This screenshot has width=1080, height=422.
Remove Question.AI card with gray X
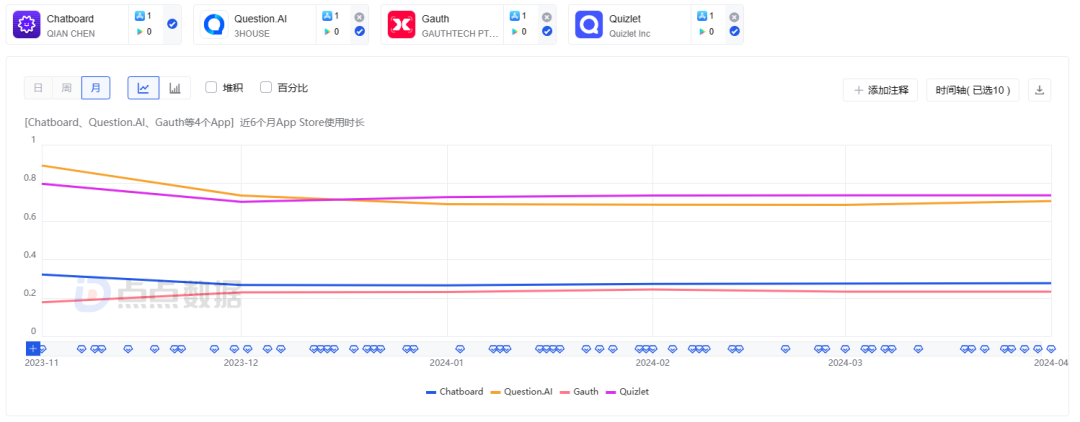(360, 17)
